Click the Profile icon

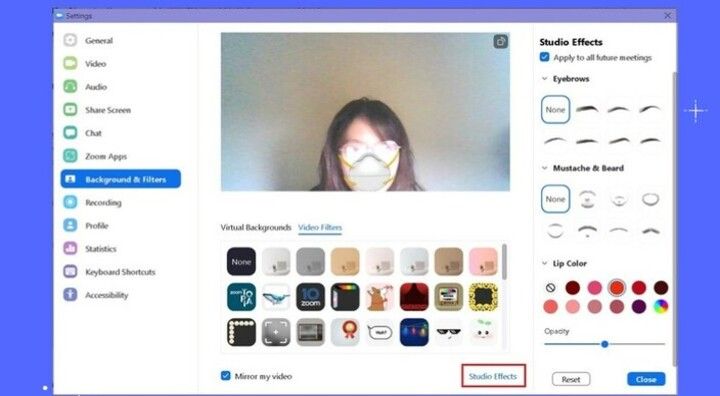coord(70,225)
